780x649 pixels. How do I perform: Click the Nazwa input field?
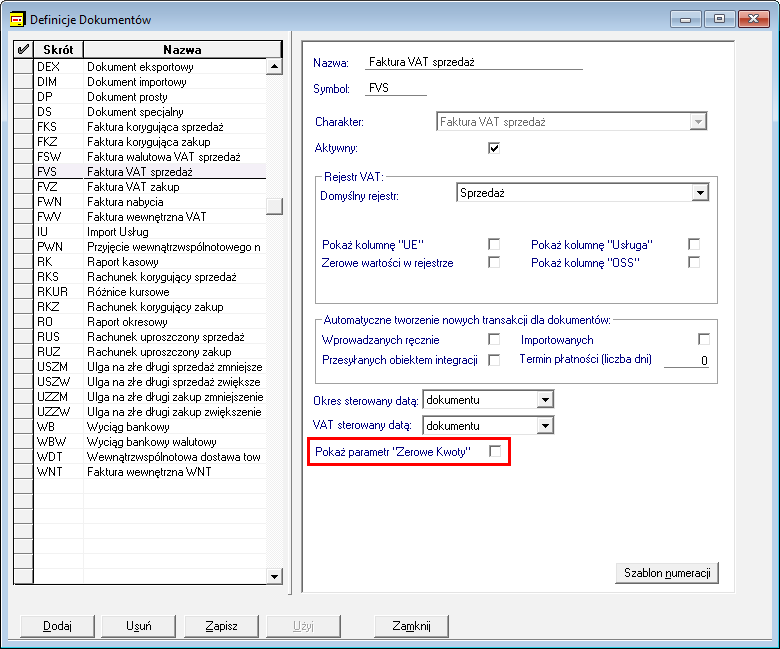coord(474,62)
